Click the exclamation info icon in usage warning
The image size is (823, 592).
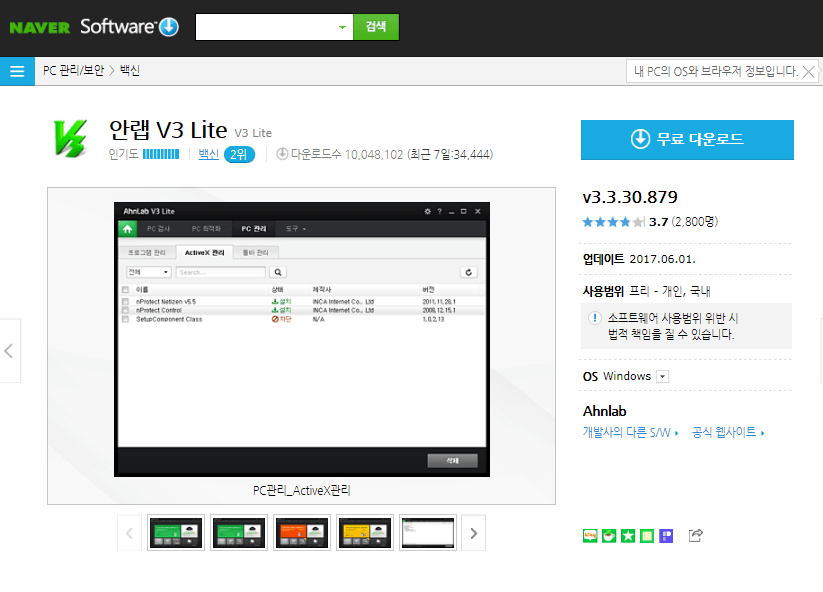click(x=595, y=318)
